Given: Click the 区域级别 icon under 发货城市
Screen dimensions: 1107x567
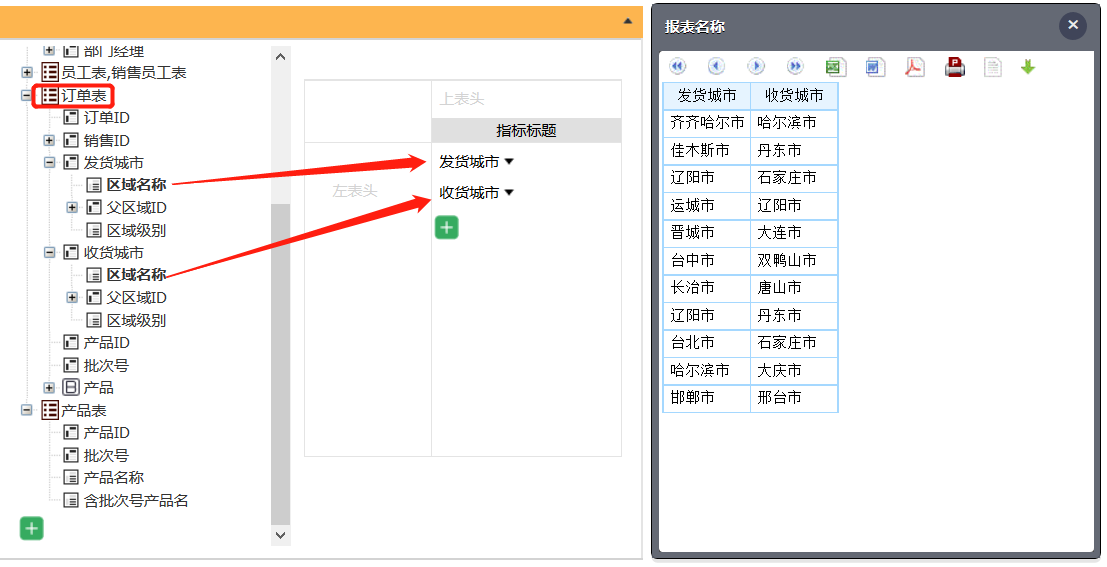Looking at the screenshot, I should pyautogui.click(x=93, y=230).
